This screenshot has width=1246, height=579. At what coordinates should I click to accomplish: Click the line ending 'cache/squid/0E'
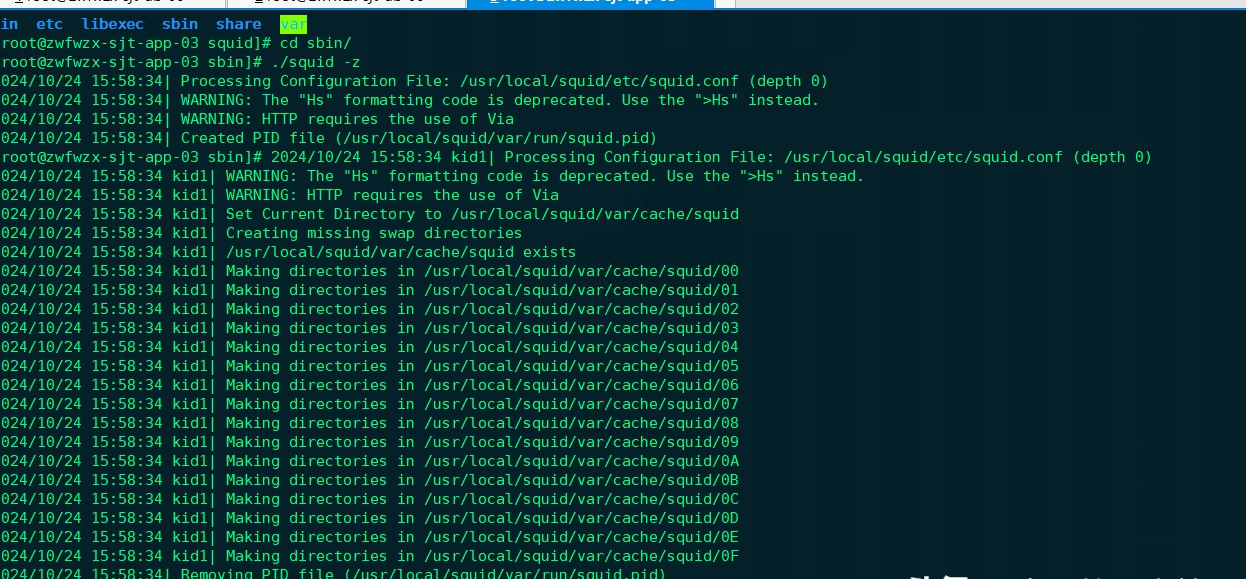pos(370,537)
